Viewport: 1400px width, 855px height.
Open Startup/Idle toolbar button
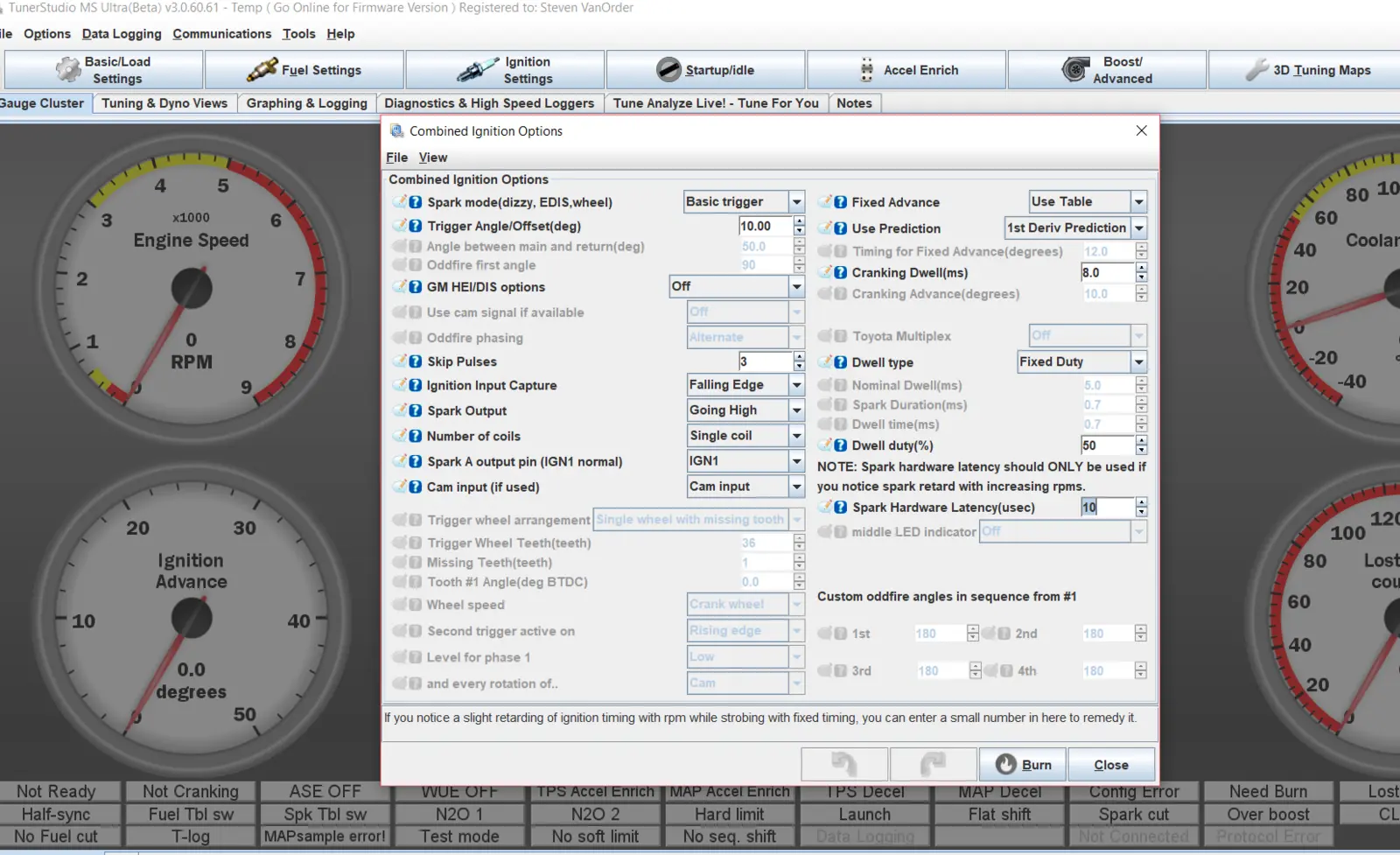pyautogui.click(x=705, y=70)
